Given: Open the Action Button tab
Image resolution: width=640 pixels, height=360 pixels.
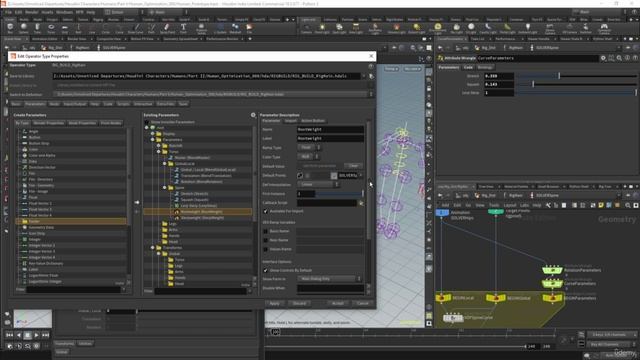Looking at the screenshot, I should coord(313,121).
